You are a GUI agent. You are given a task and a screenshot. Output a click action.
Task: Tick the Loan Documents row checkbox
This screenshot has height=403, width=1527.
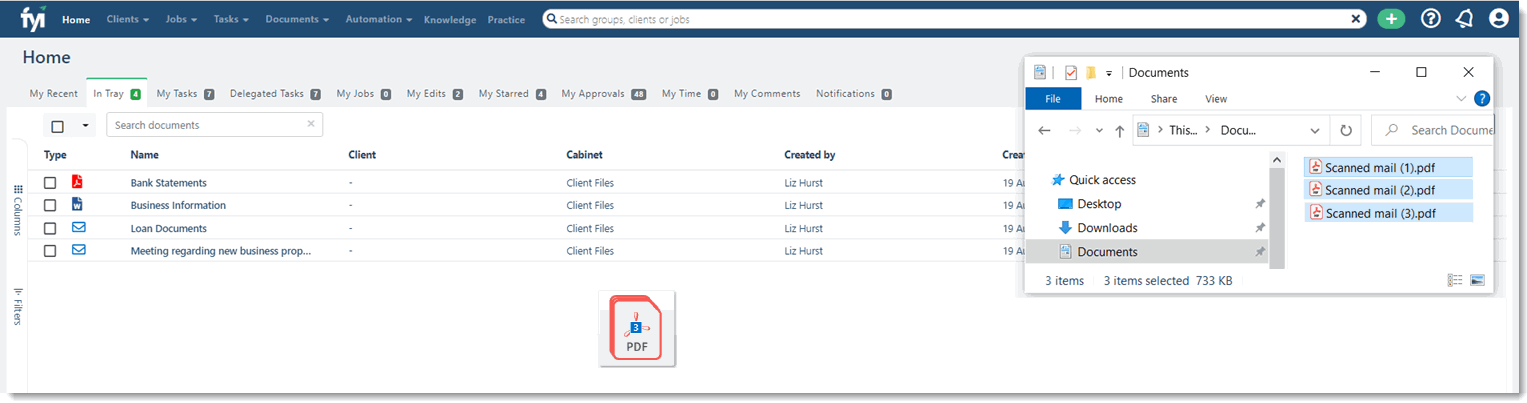[50, 228]
